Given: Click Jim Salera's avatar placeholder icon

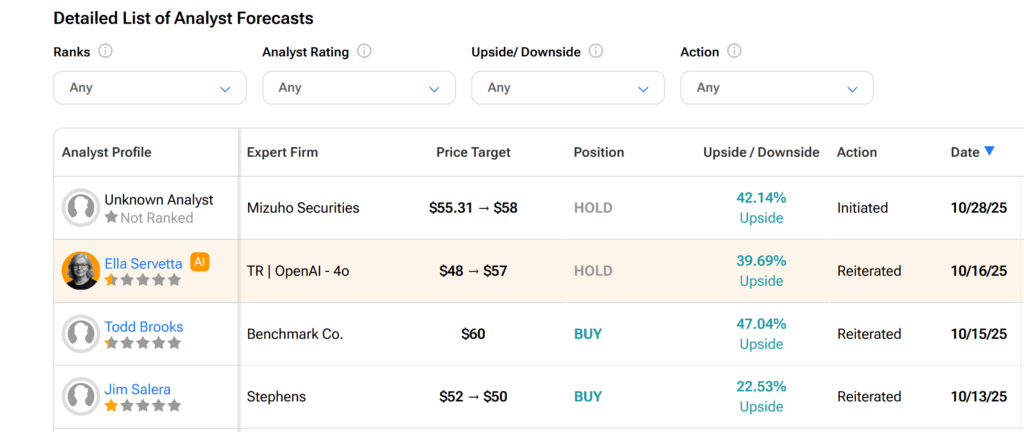Looking at the screenshot, I should [80, 397].
